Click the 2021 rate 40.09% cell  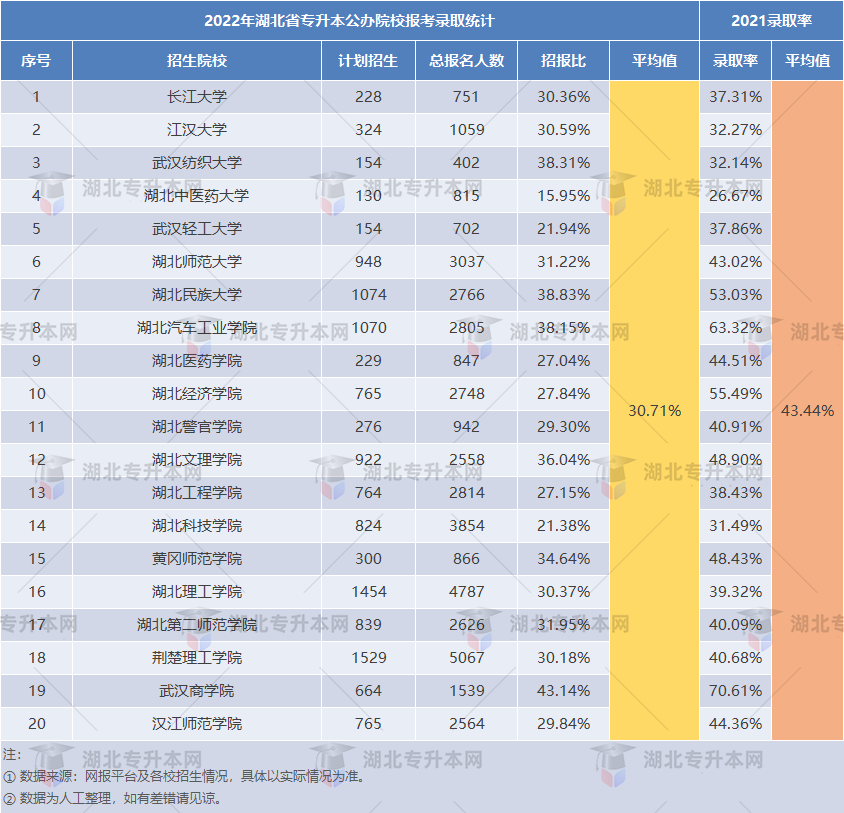(735, 625)
